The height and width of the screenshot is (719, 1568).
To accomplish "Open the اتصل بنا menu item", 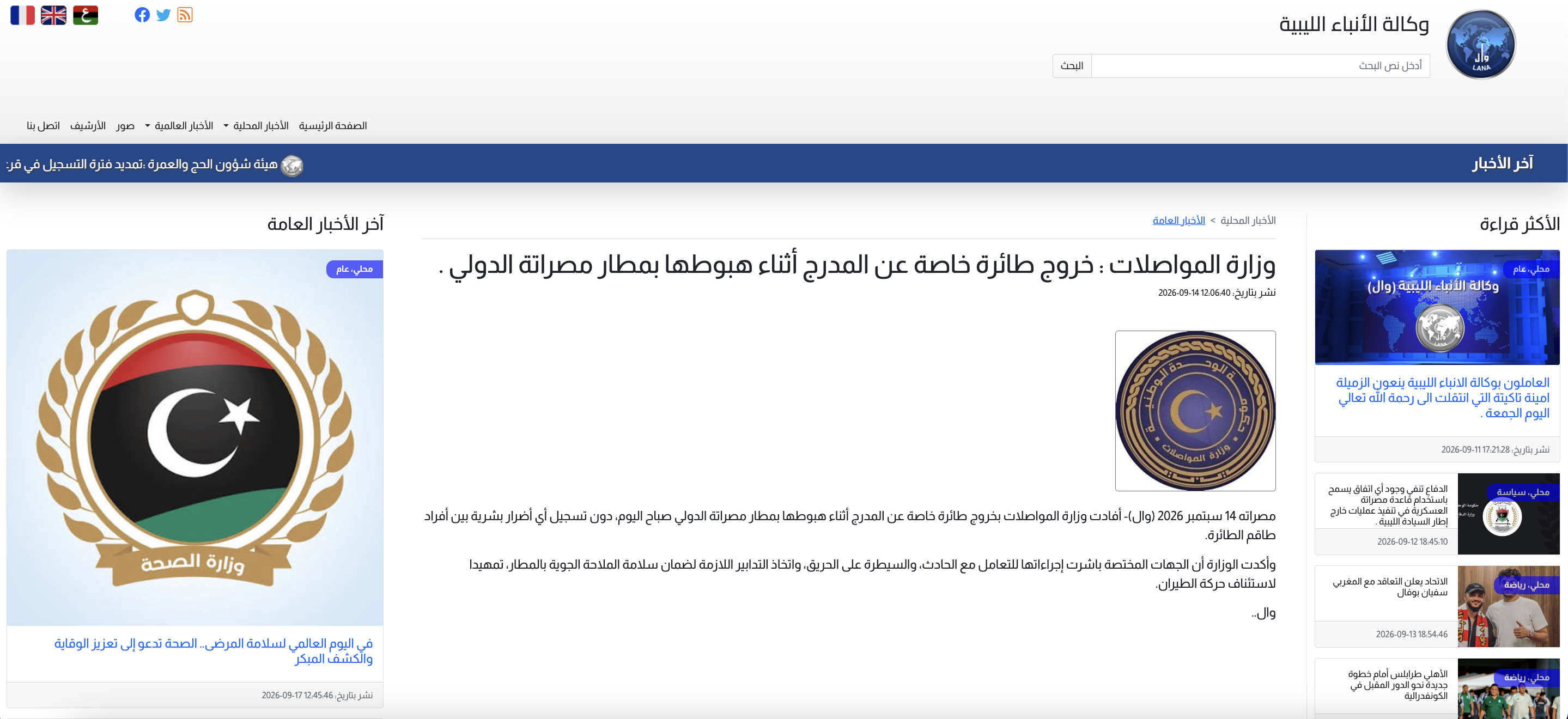I will click(x=43, y=125).
